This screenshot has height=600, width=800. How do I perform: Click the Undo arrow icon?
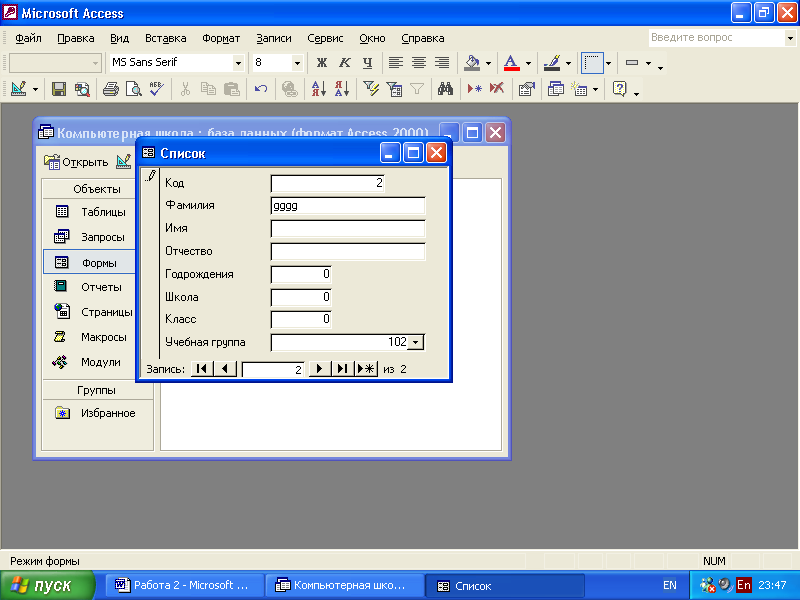click(x=261, y=89)
